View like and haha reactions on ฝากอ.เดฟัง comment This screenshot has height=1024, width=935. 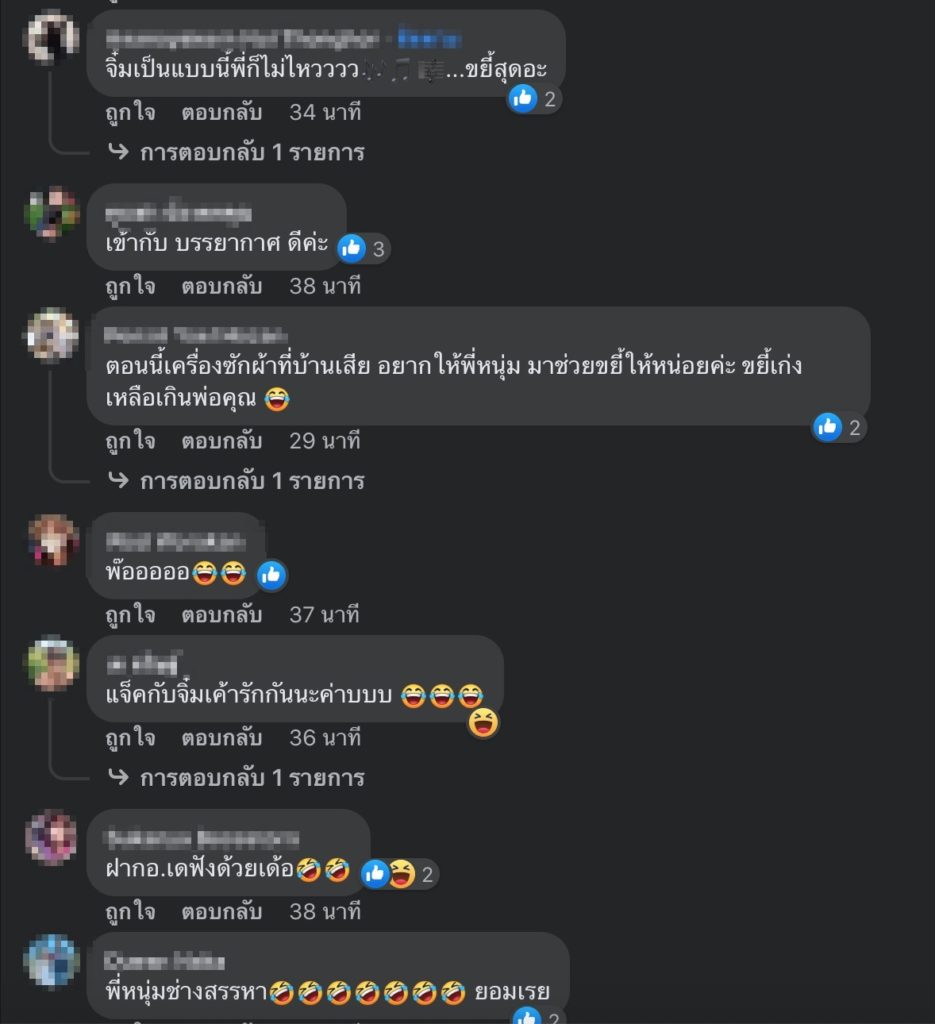pos(400,874)
